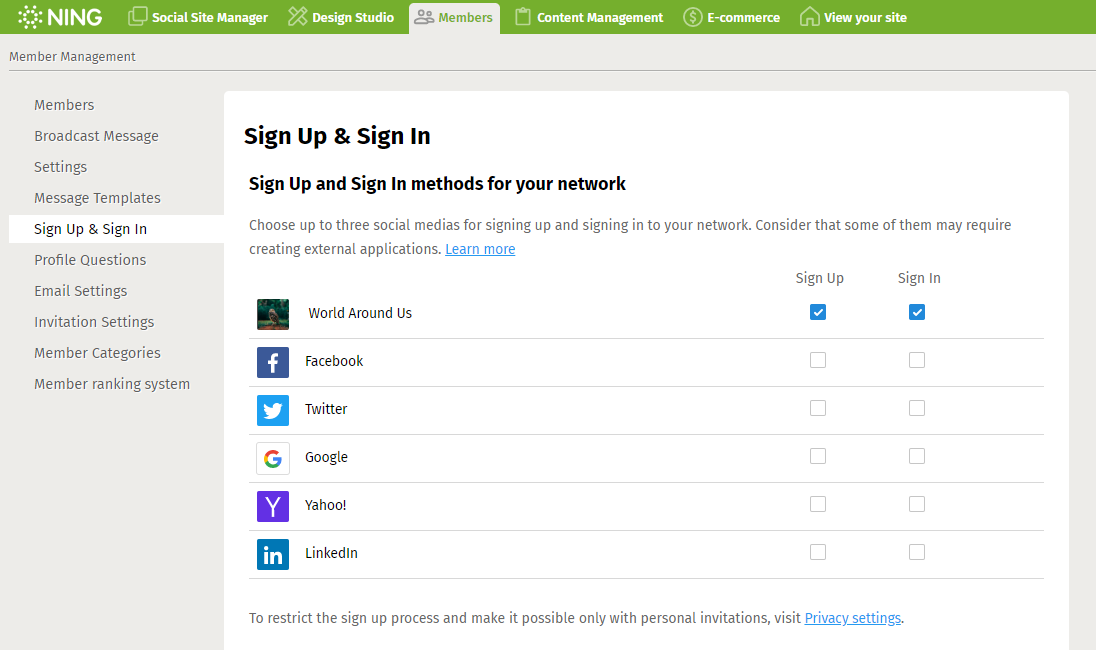Viewport: 1096px width, 650px height.
Task: Click the World Around Us thumbnail
Action: point(273,315)
